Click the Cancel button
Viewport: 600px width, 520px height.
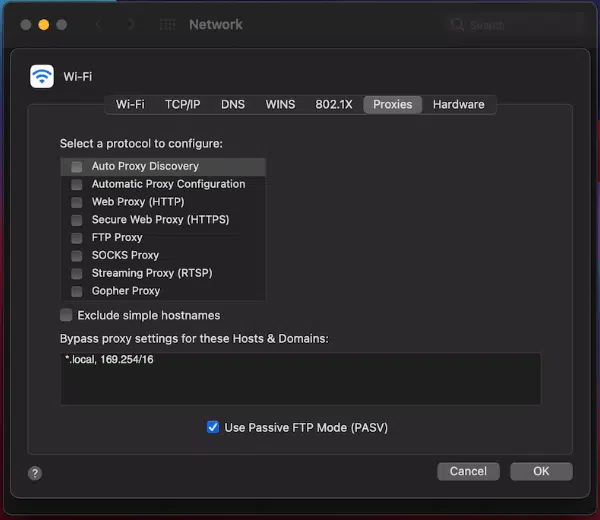click(468, 471)
